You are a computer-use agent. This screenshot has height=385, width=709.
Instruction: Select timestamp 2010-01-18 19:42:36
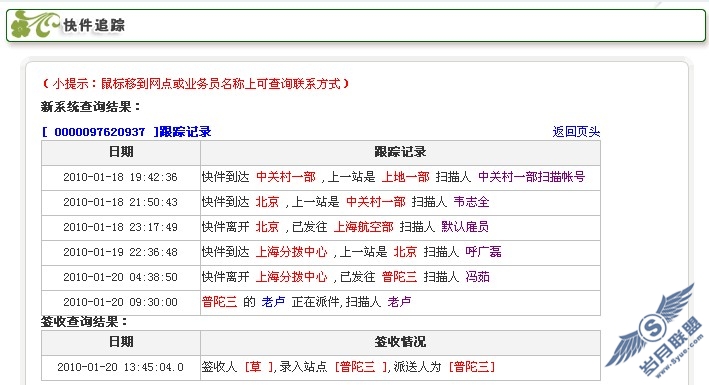[120, 177]
